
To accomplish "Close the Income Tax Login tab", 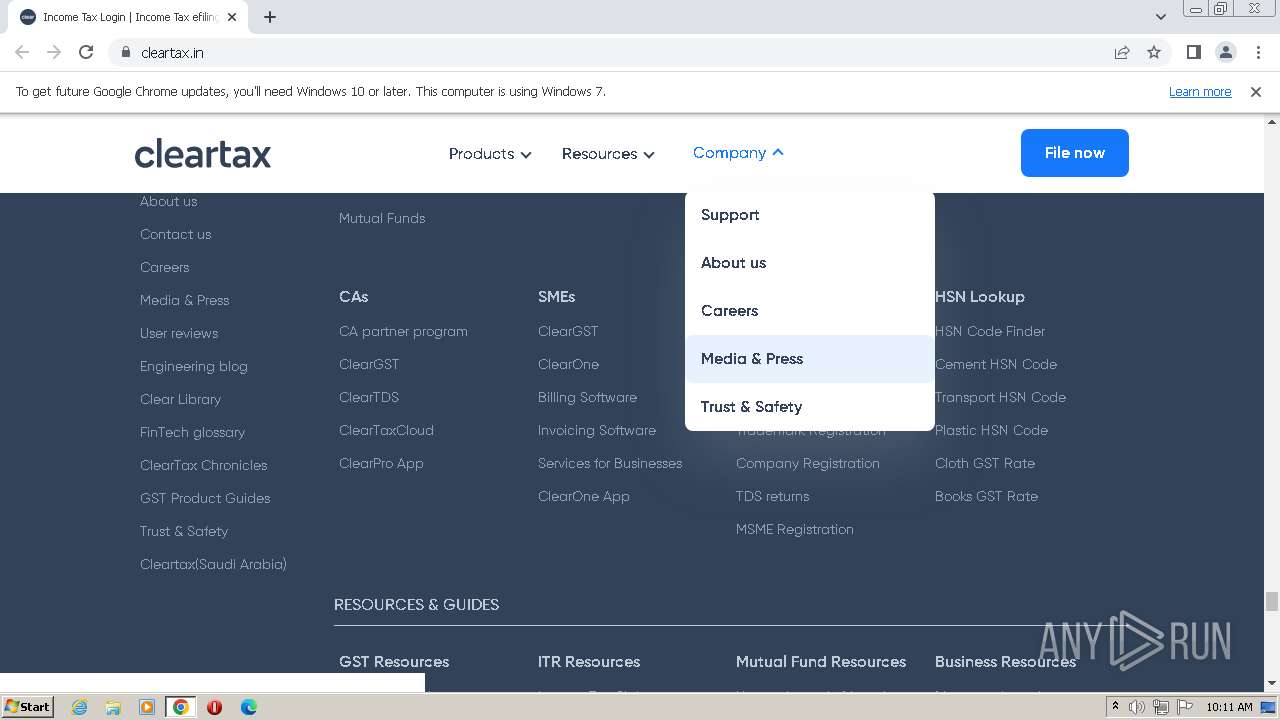I will click(232, 17).
